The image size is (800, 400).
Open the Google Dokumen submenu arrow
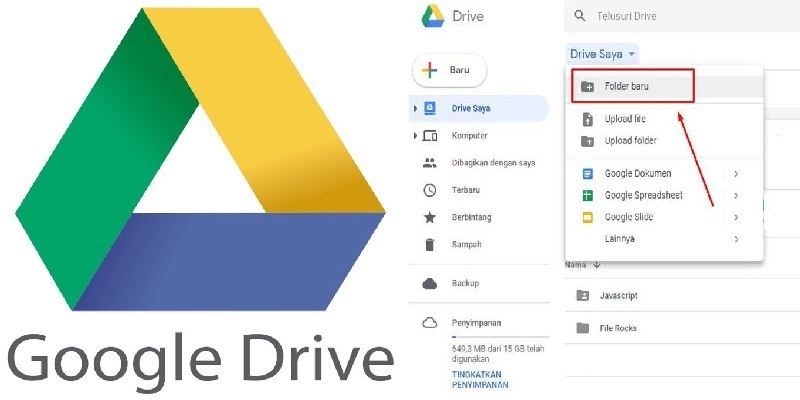pyautogui.click(x=736, y=174)
